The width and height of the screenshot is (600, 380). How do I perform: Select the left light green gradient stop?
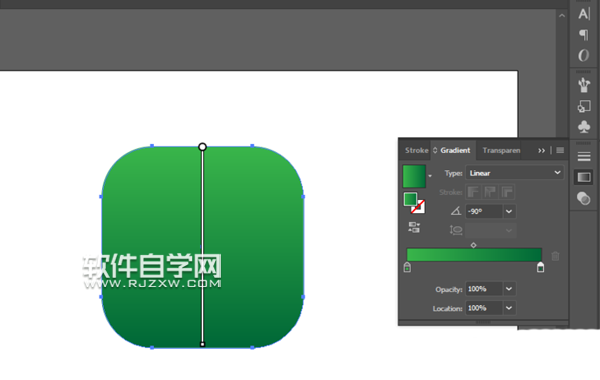pos(407,267)
